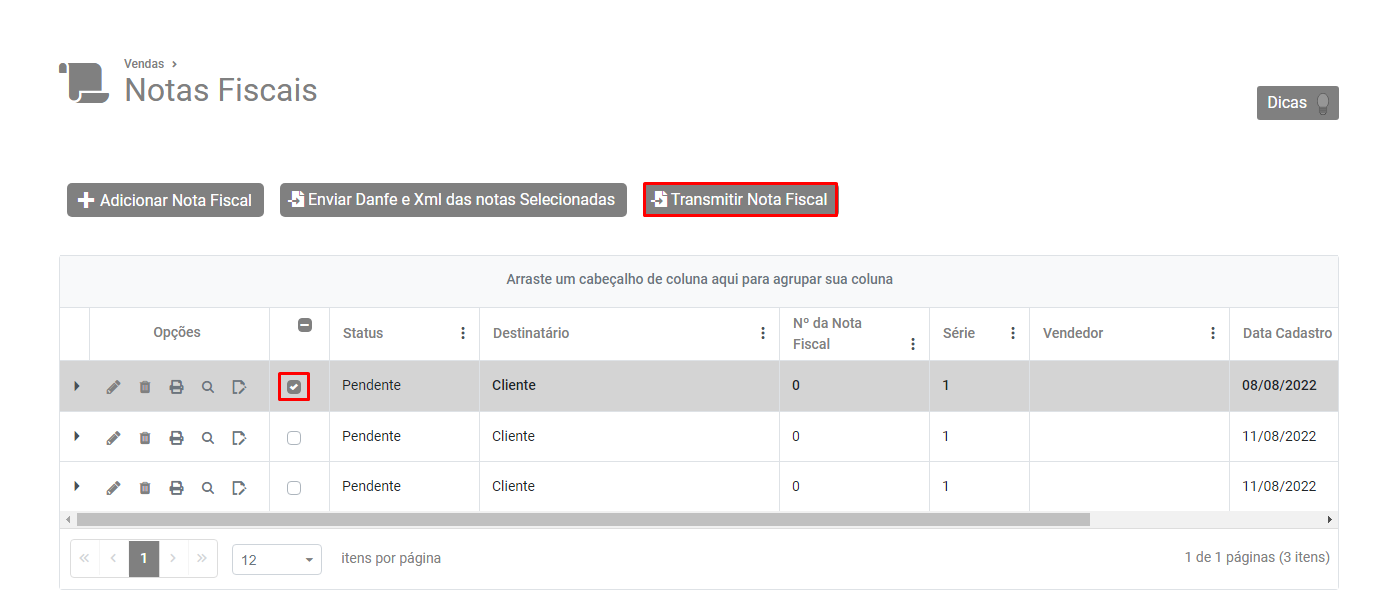Click the Transmitir Nota Fiscal button

coord(740,200)
